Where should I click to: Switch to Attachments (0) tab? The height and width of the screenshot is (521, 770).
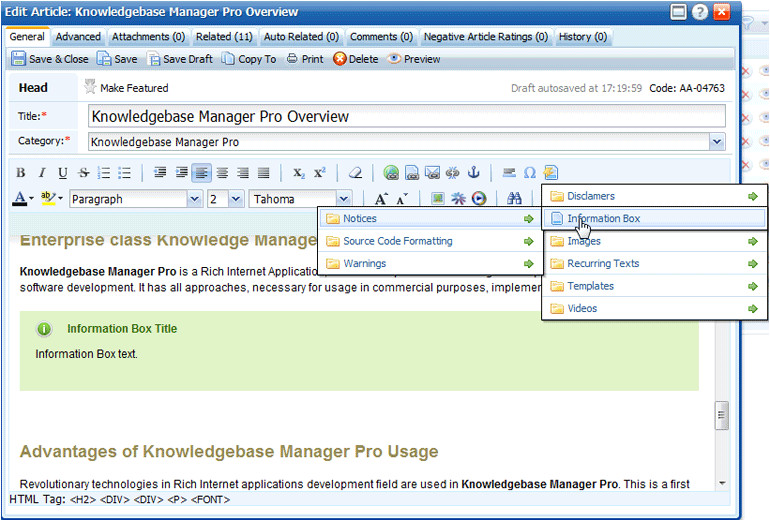coord(148,37)
